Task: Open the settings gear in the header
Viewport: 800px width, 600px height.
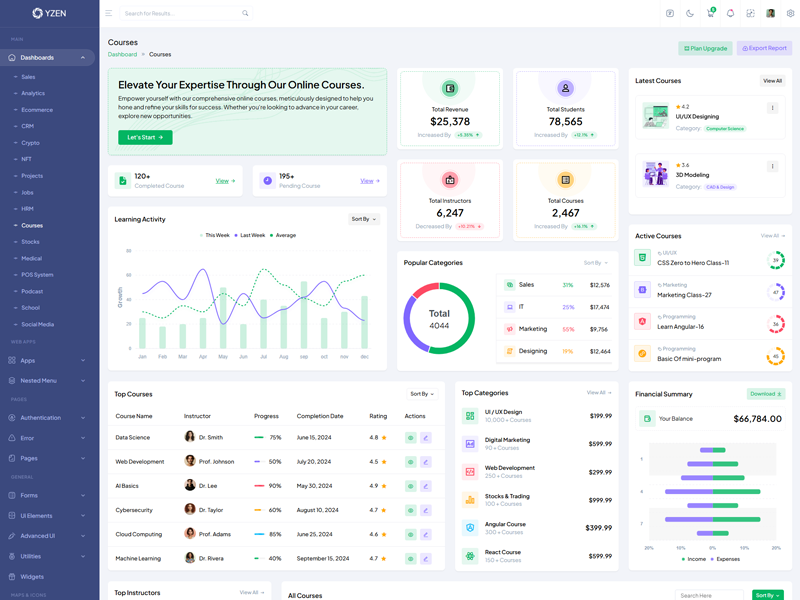Action: point(790,14)
